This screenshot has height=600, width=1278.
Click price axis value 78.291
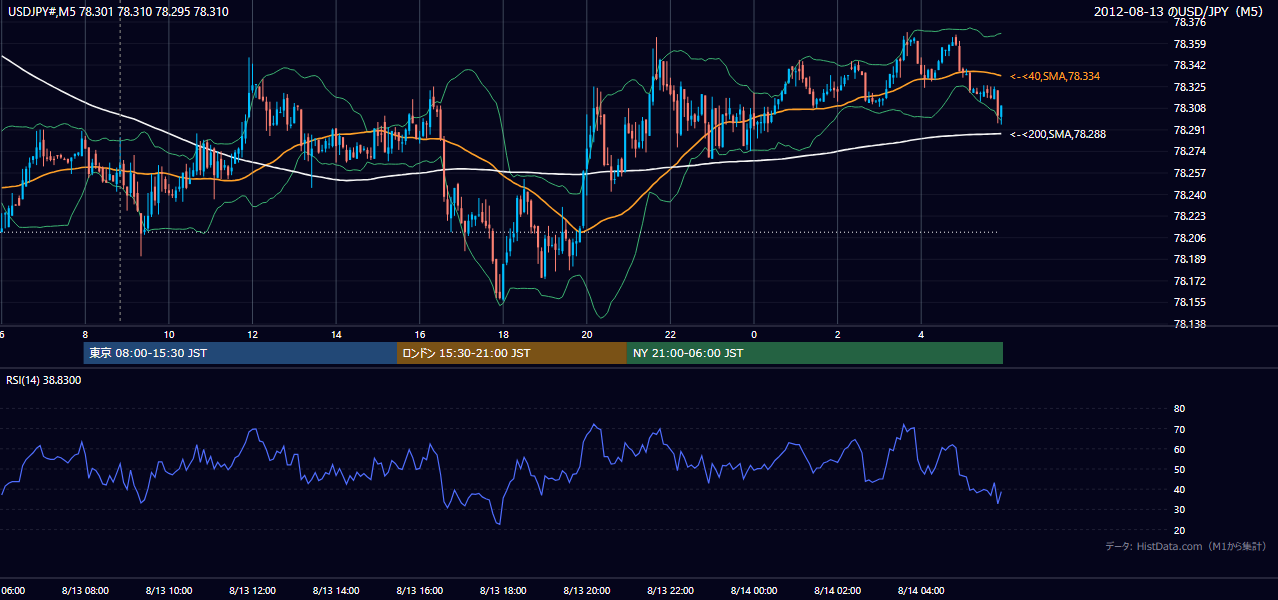click(x=1190, y=130)
